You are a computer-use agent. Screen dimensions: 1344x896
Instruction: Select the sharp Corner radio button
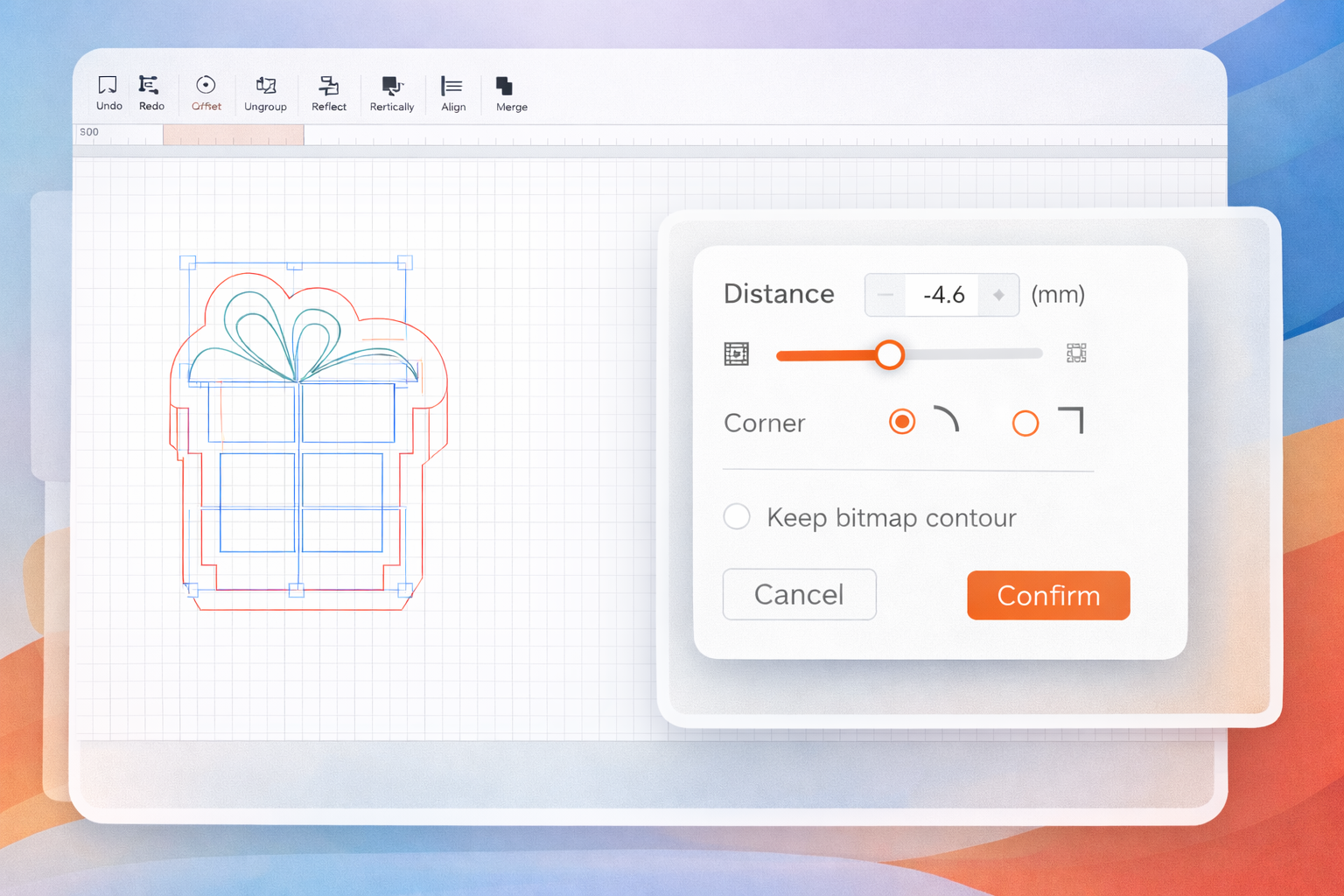[x=1025, y=423]
